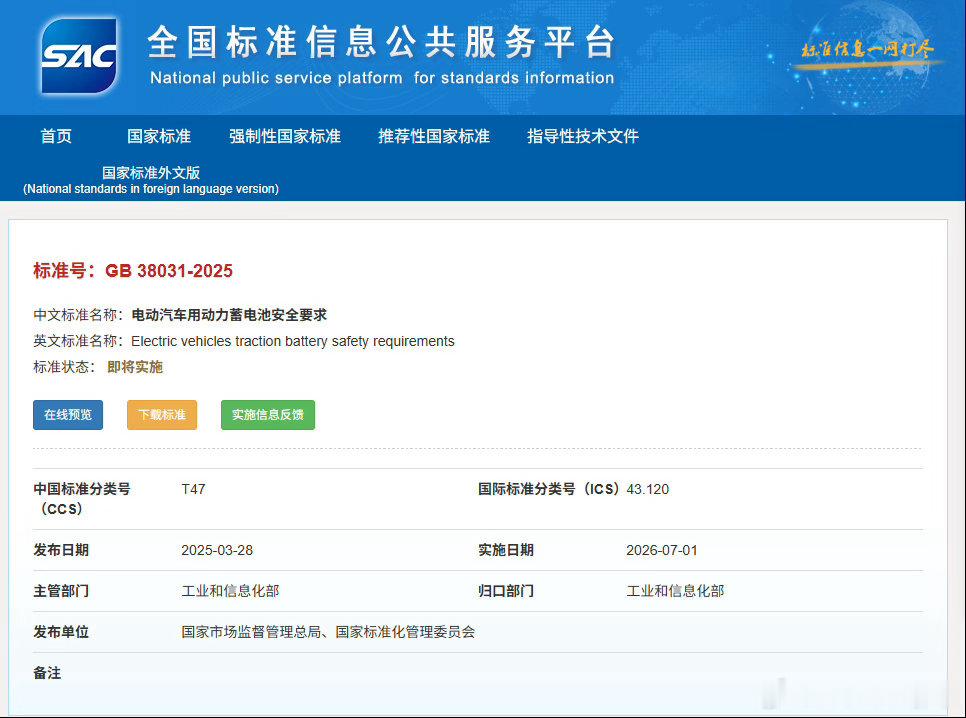Click the 发布单位 value 国家市场监督管理总局

pos(251,632)
